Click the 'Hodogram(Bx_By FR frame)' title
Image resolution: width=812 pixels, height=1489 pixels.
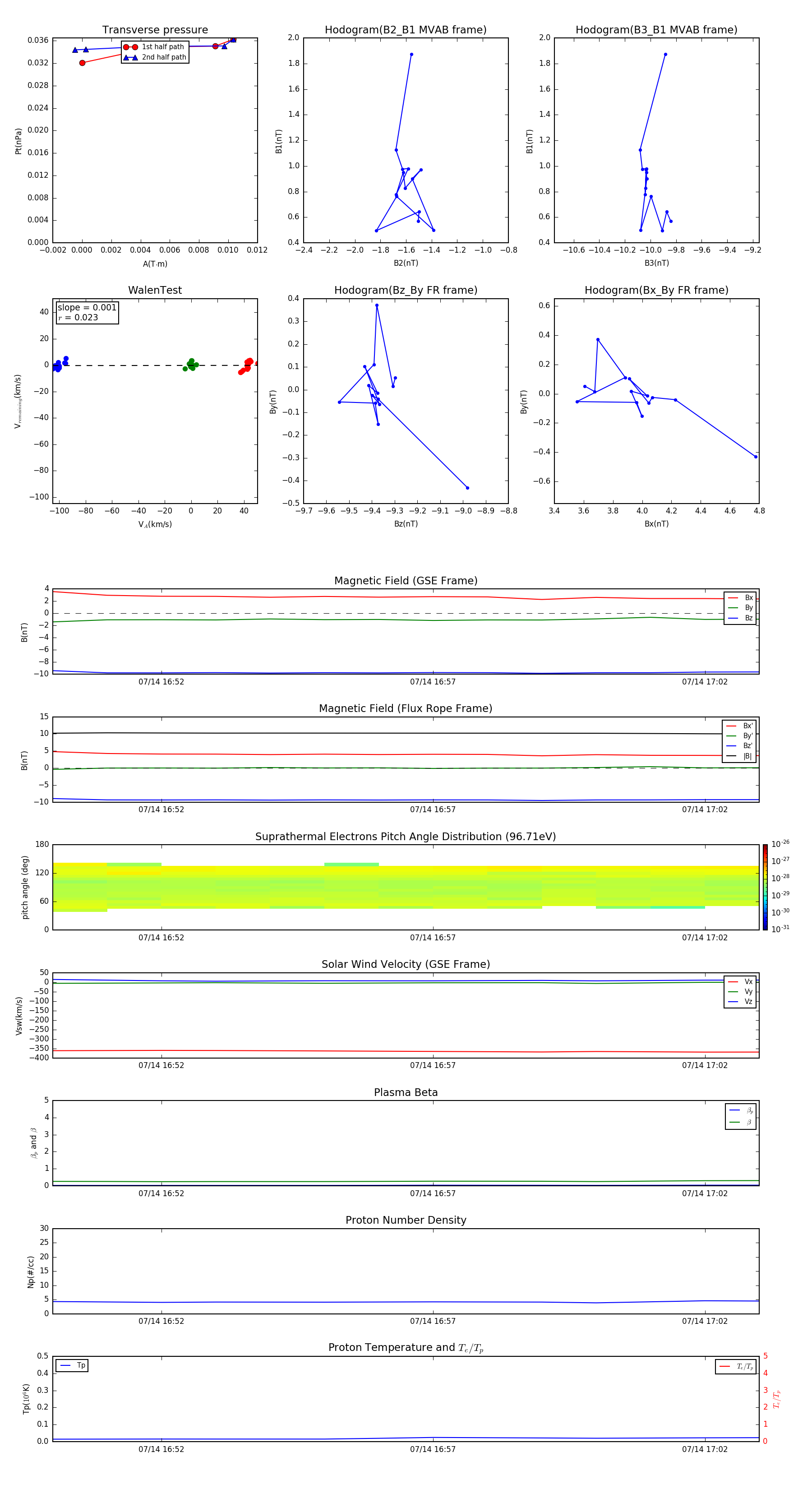tap(656, 290)
